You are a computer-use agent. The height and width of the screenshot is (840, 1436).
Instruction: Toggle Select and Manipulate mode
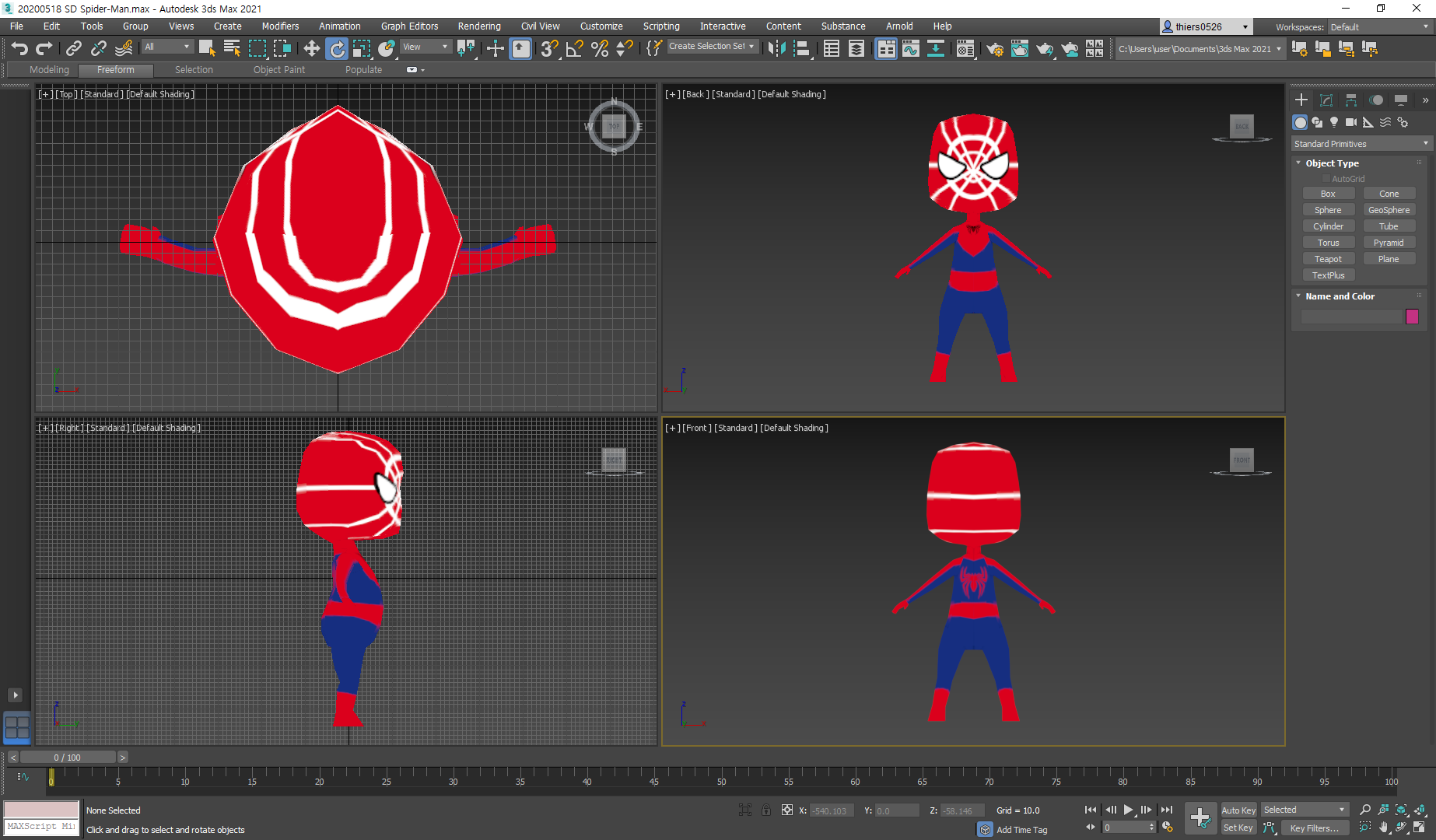[495, 49]
